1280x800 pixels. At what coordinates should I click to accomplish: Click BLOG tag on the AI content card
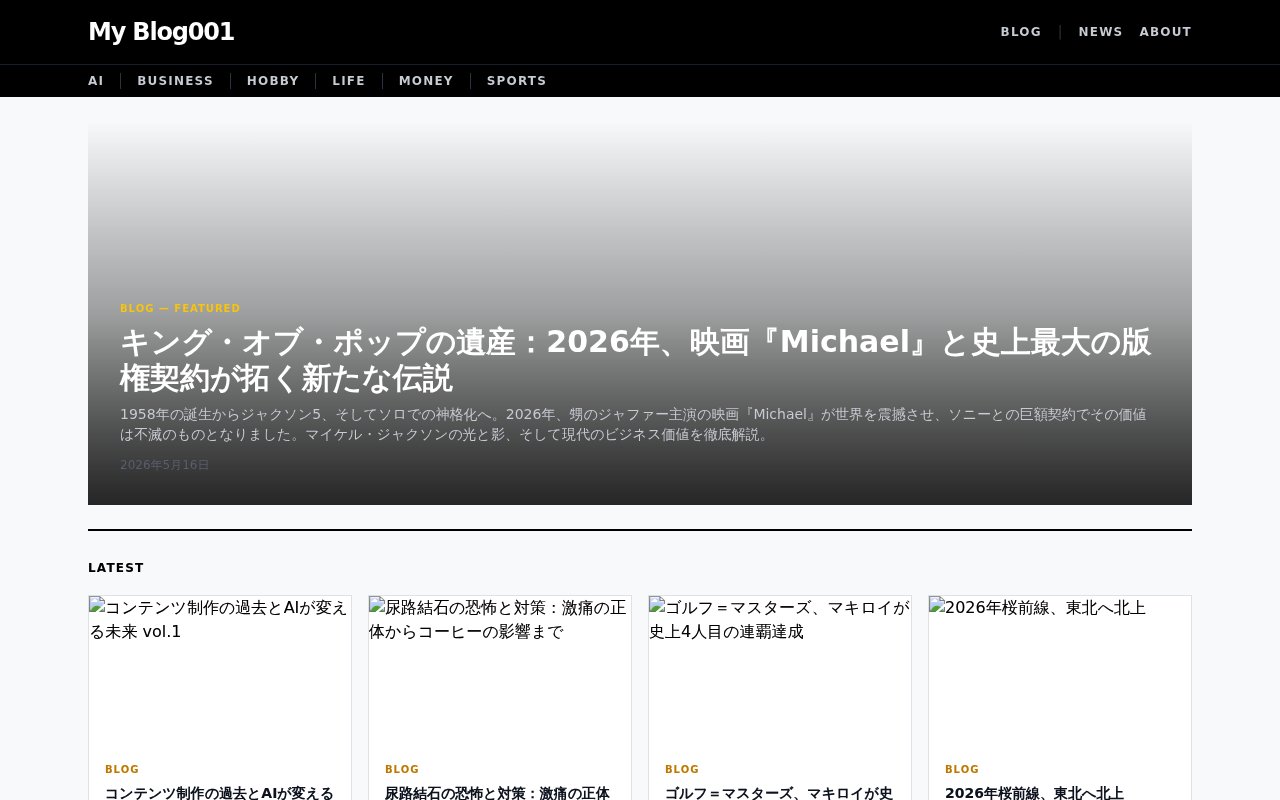coord(122,770)
